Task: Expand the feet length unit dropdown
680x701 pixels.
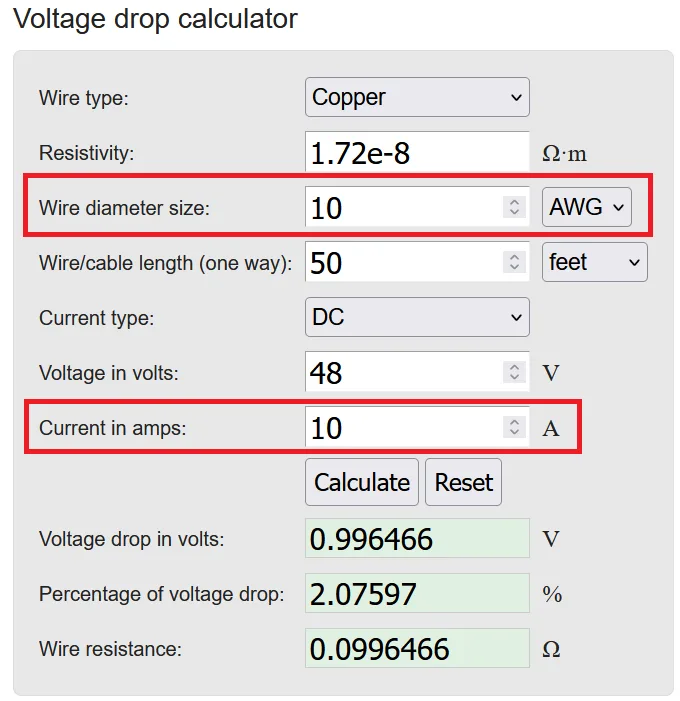Action: [595, 262]
